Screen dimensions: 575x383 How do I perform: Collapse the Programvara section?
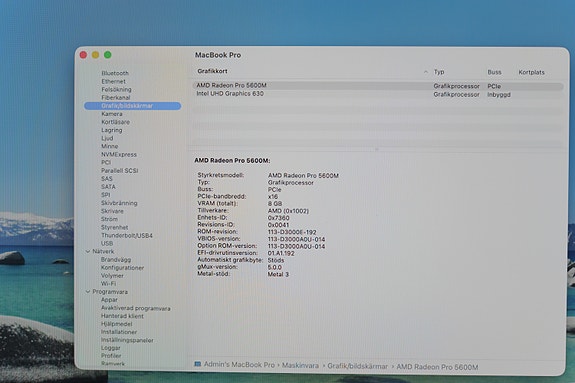coord(88,292)
